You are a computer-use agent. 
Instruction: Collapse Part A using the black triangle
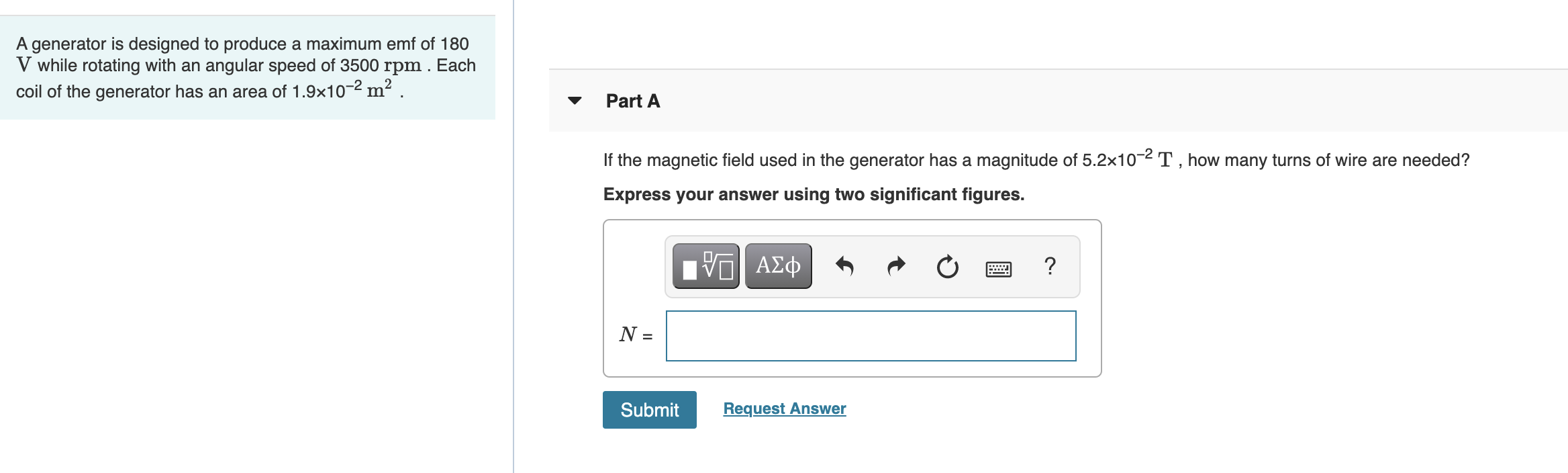(x=575, y=101)
